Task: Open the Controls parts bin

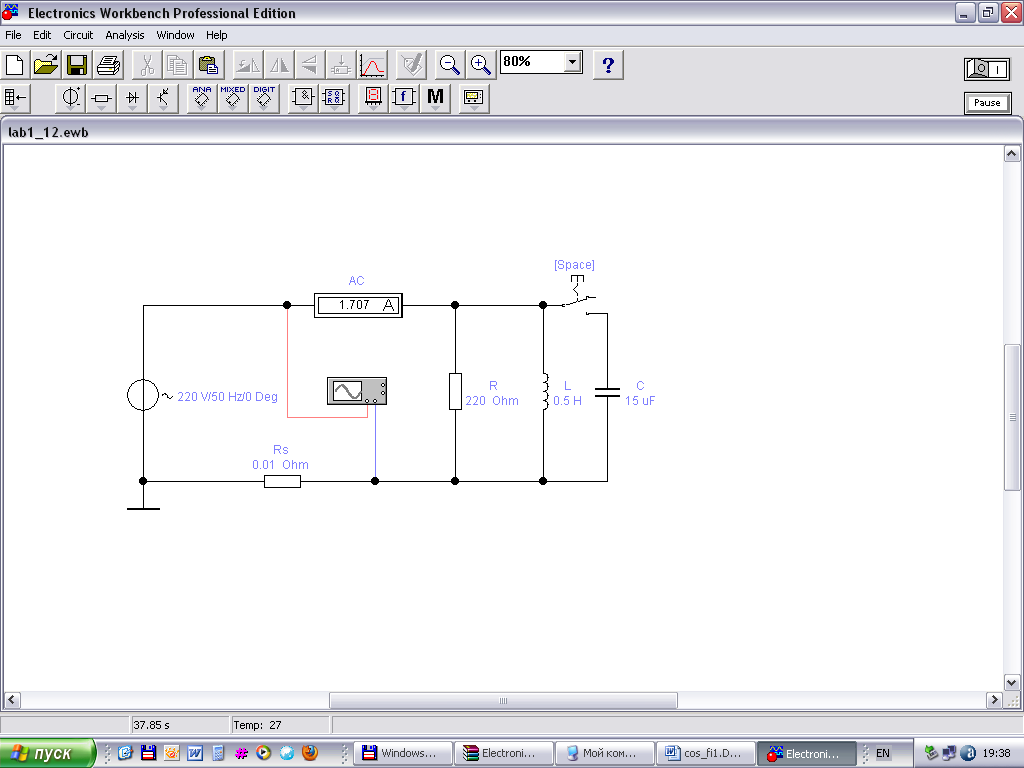Action: pos(404,98)
